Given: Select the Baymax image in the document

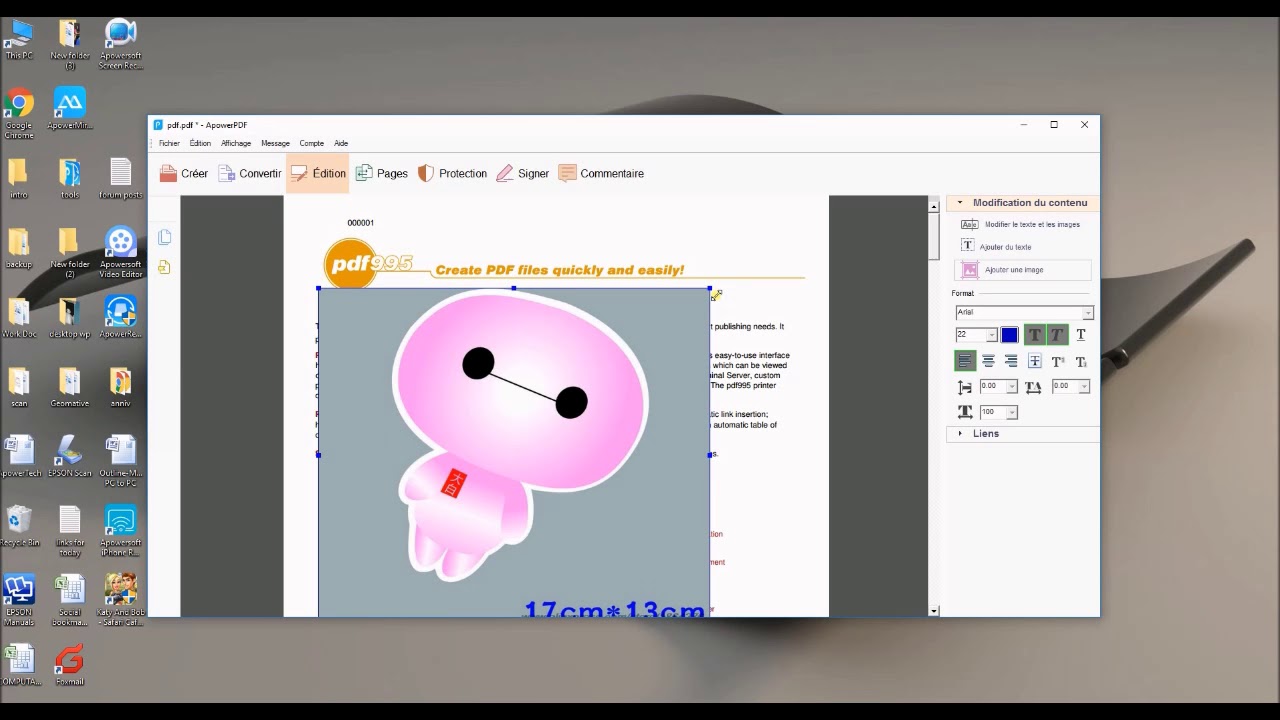Looking at the screenshot, I should point(514,452).
